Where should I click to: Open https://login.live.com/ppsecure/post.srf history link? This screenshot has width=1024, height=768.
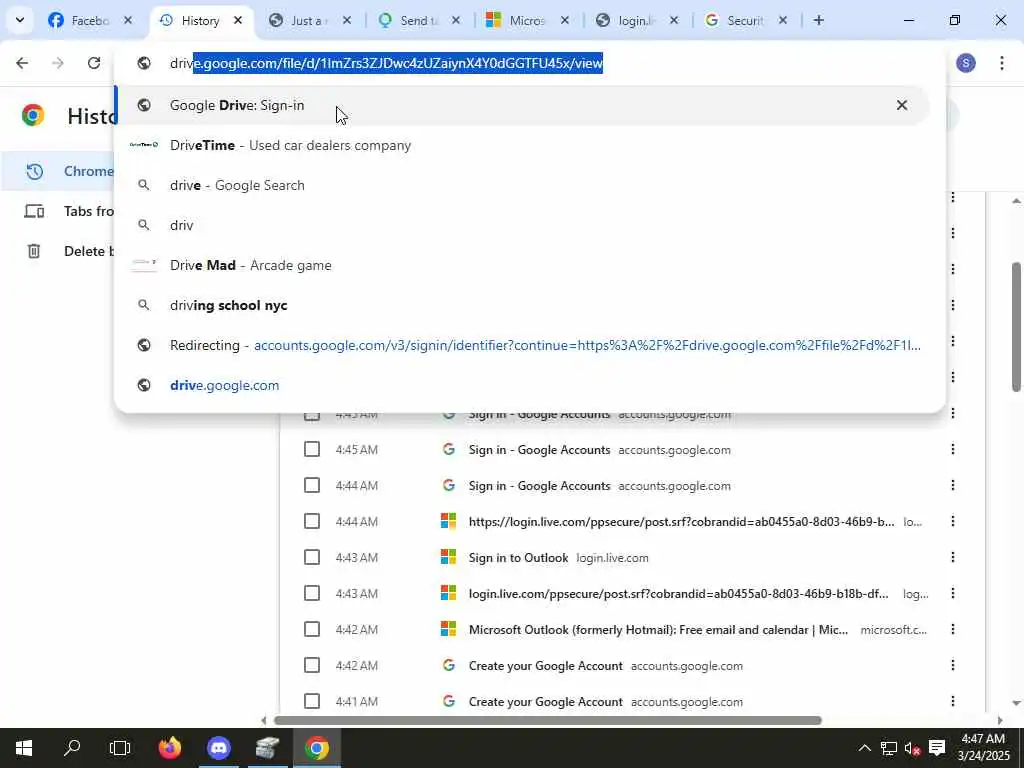(x=681, y=522)
